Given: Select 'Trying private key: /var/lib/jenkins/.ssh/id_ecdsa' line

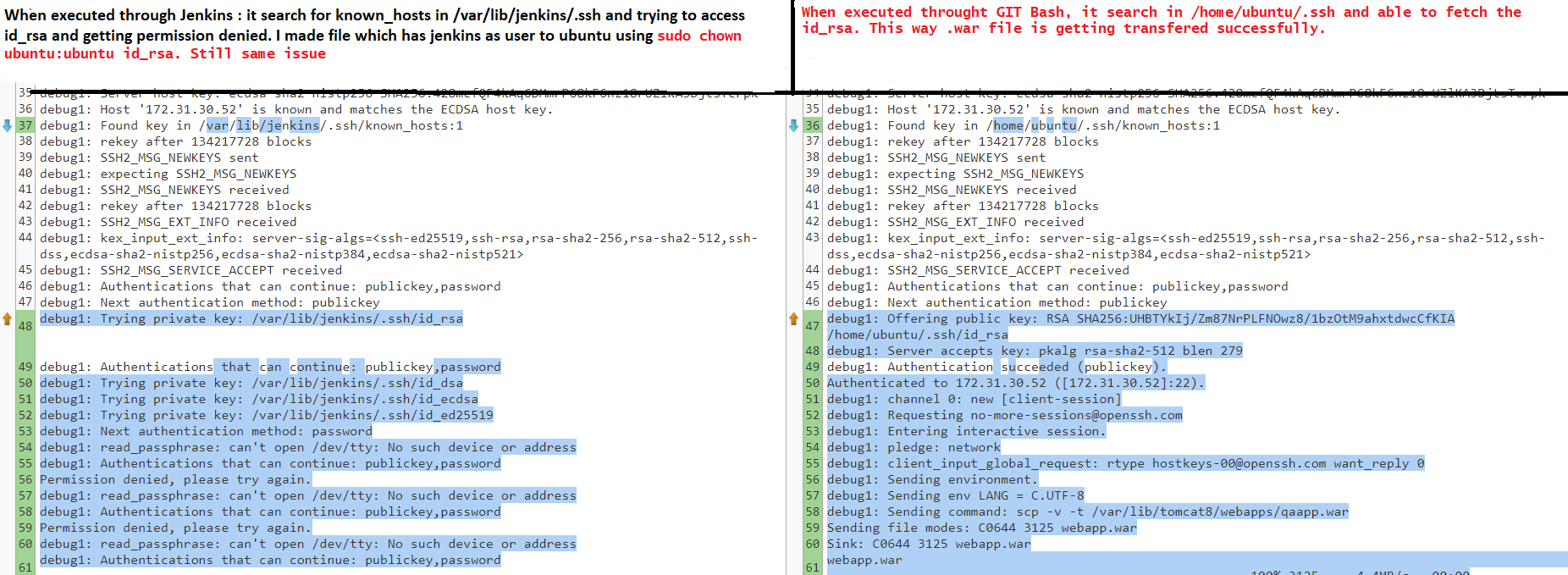Looking at the screenshot, I should pyautogui.click(x=259, y=399).
